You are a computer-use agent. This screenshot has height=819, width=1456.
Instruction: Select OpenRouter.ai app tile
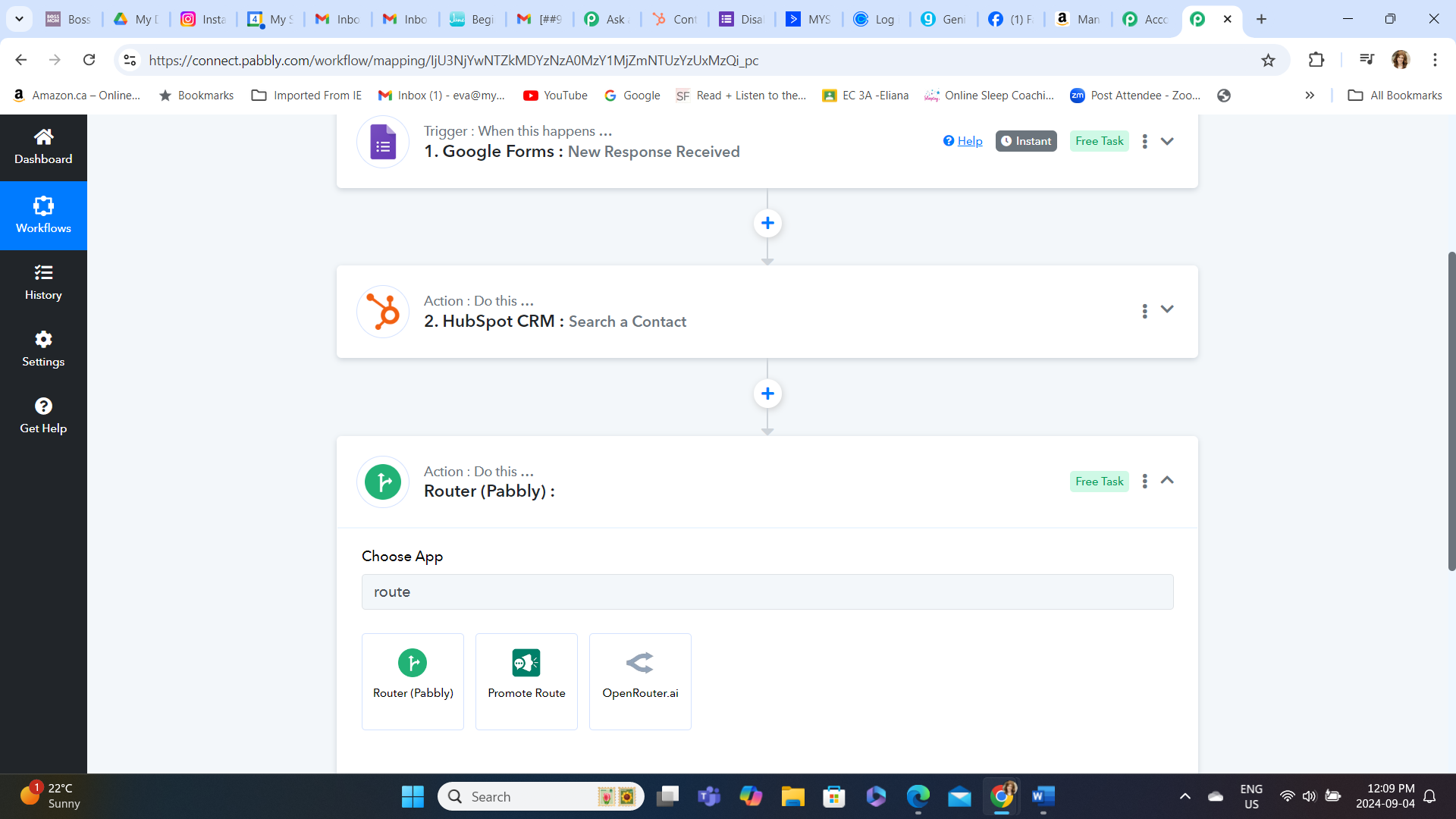(x=640, y=681)
